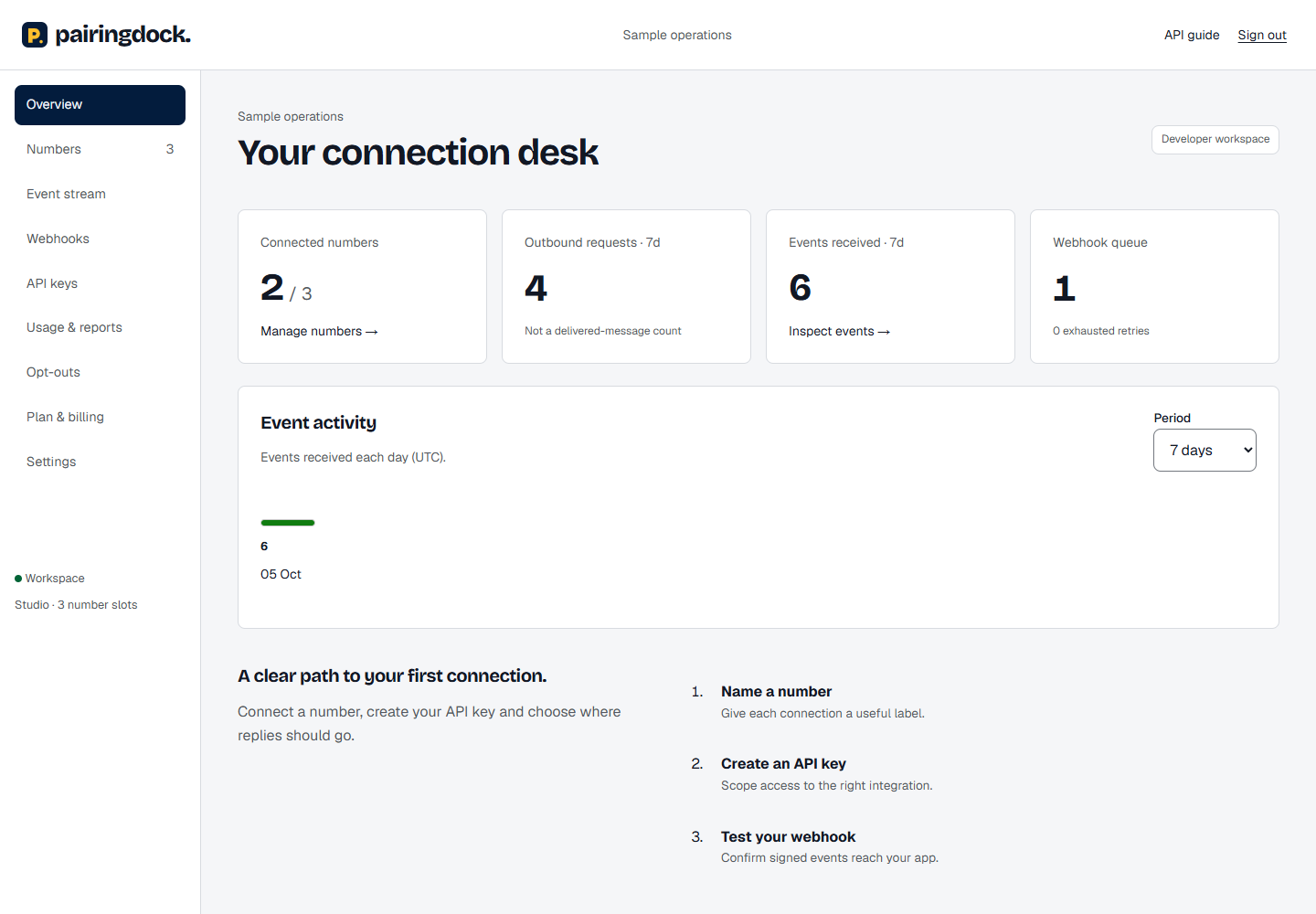Click Sign out
The width and height of the screenshot is (1316, 914).
point(1262,35)
